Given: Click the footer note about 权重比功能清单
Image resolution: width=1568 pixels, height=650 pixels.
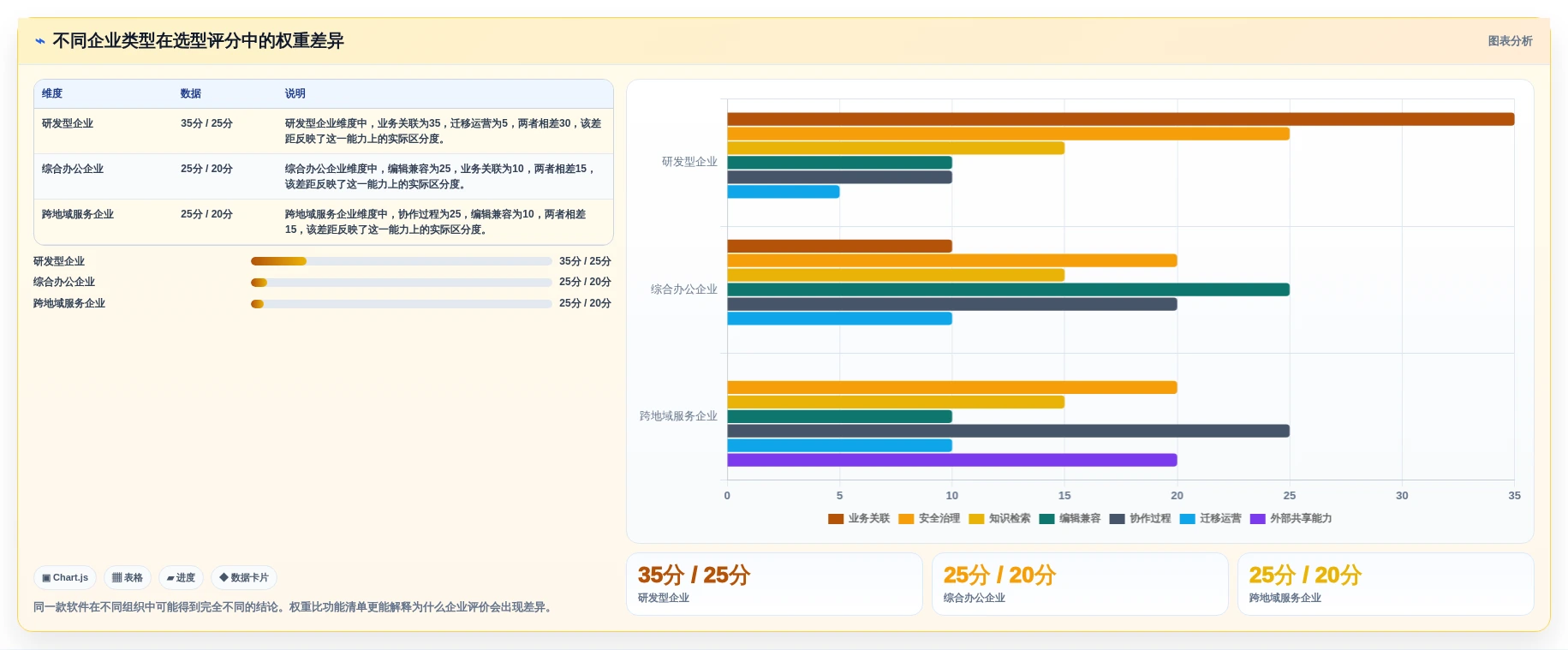Looking at the screenshot, I should [295, 607].
